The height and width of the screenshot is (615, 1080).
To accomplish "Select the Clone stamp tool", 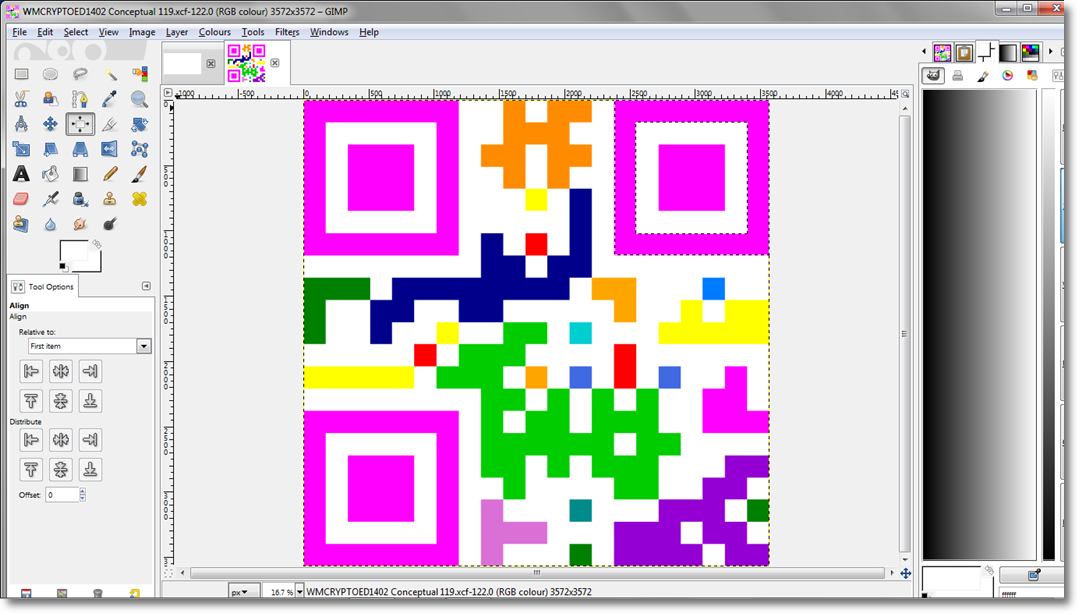I will (110, 199).
